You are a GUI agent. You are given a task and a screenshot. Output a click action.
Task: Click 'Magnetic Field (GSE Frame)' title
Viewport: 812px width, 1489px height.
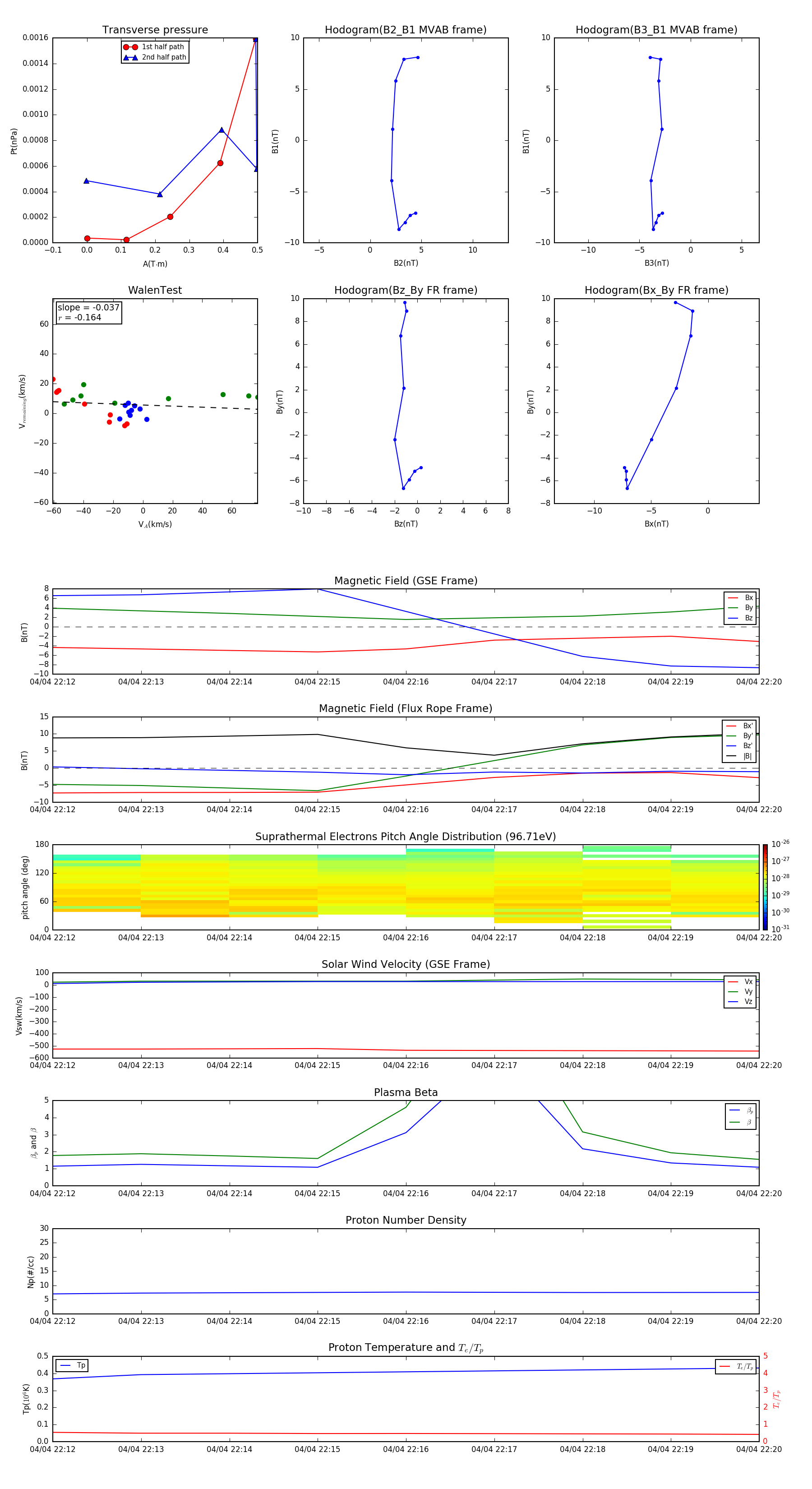coord(406,581)
